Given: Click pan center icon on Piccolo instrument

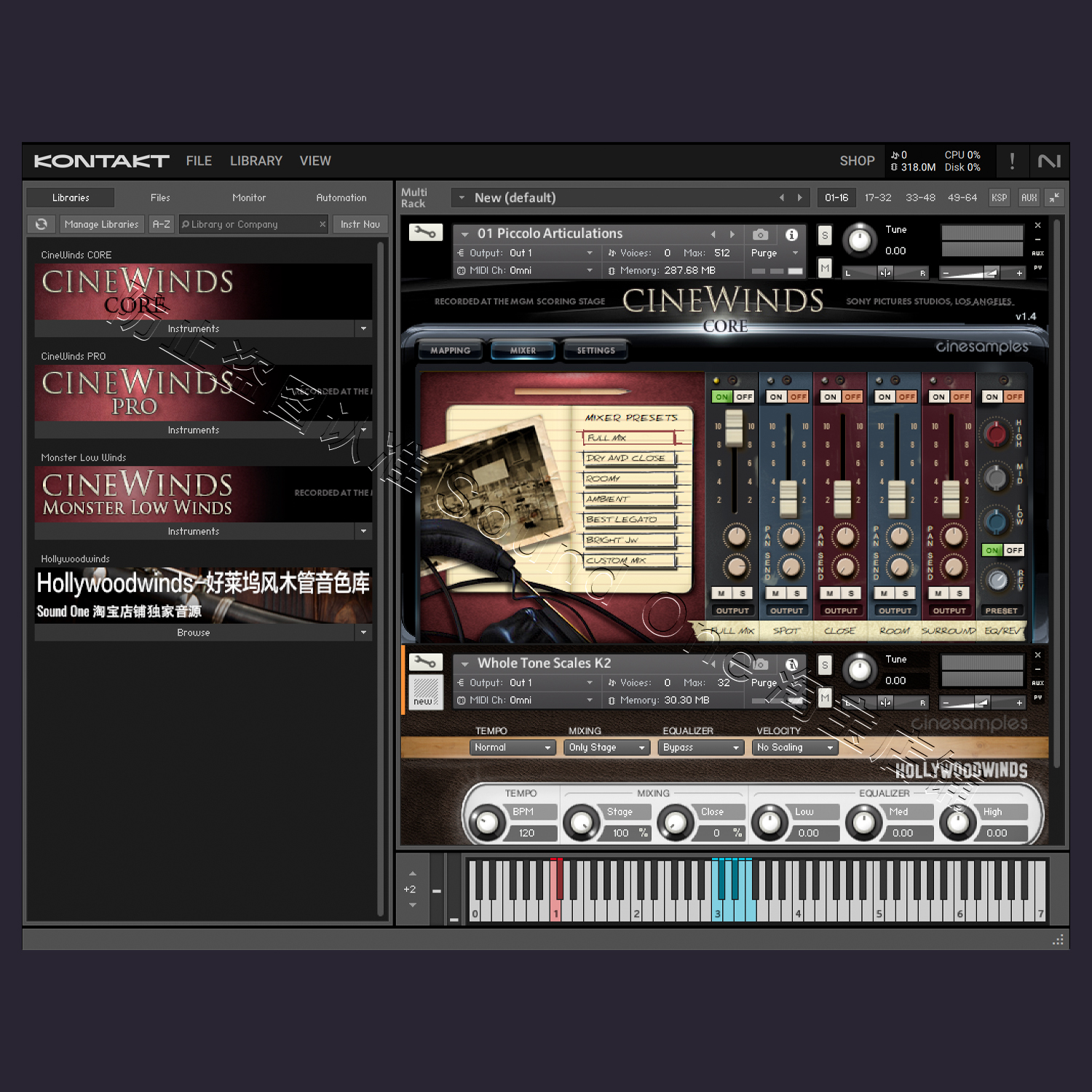Looking at the screenshot, I should coord(885,273).
